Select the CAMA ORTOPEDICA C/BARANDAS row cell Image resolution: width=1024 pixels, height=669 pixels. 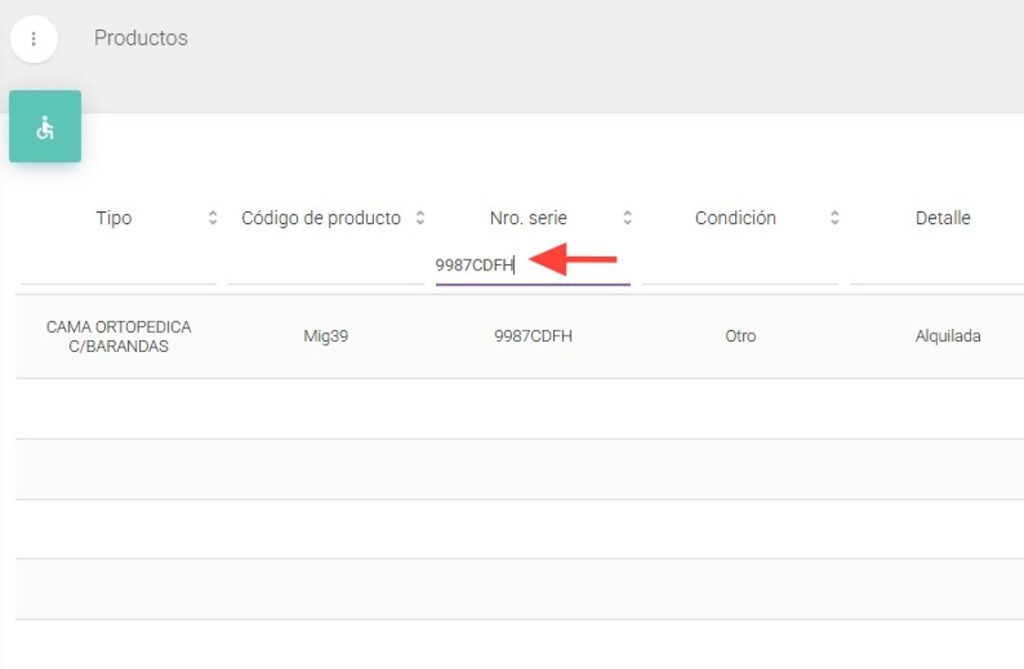point(118,337)
